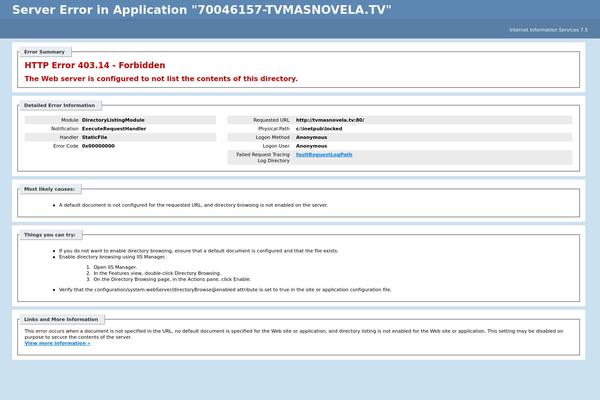Click the Handler field label

69,137
